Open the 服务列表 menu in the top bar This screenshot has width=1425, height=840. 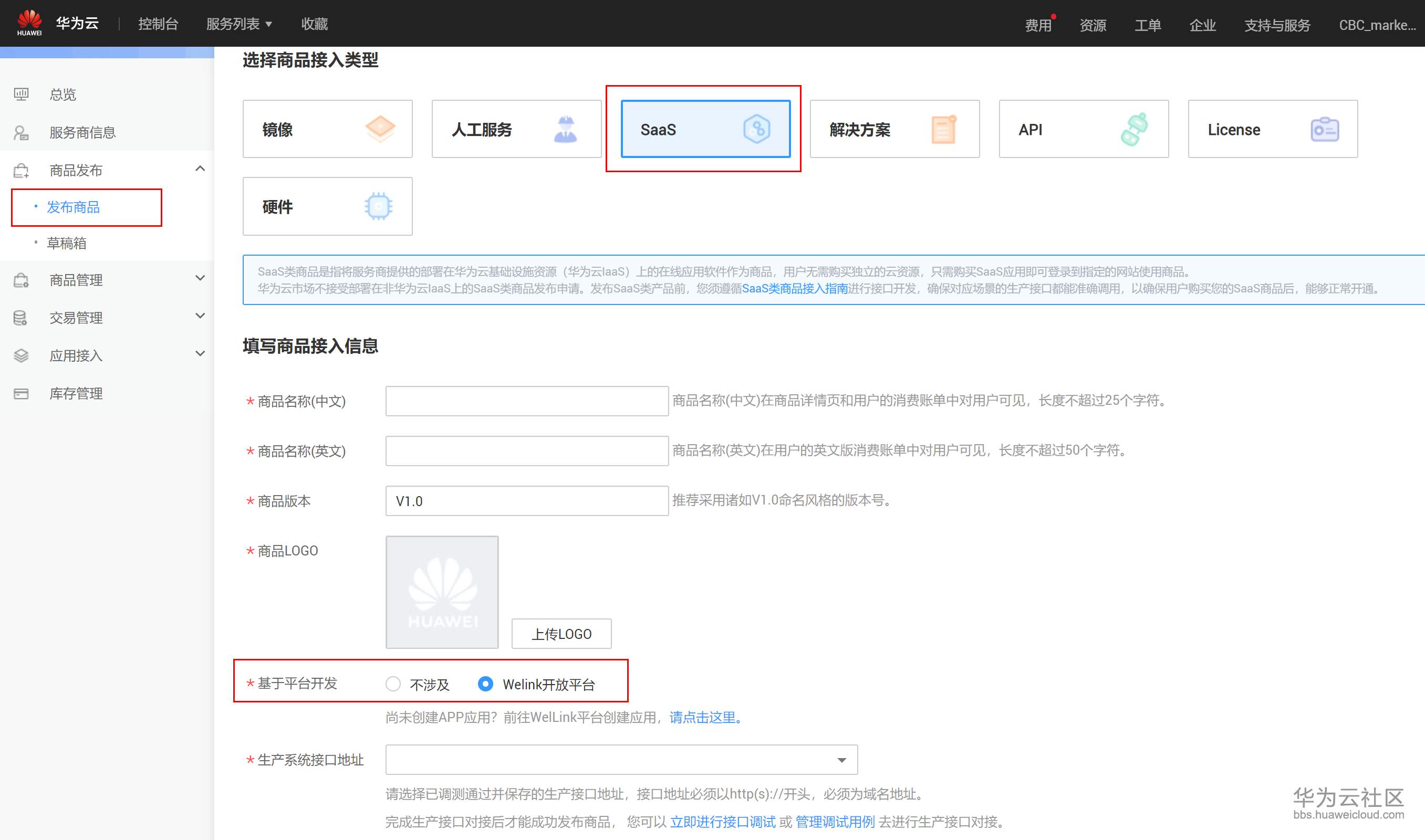[x=238, y=24]
